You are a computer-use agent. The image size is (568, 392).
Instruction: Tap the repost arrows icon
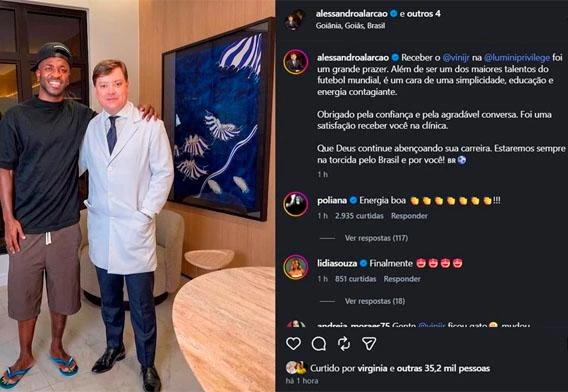[x=343, y=343]
